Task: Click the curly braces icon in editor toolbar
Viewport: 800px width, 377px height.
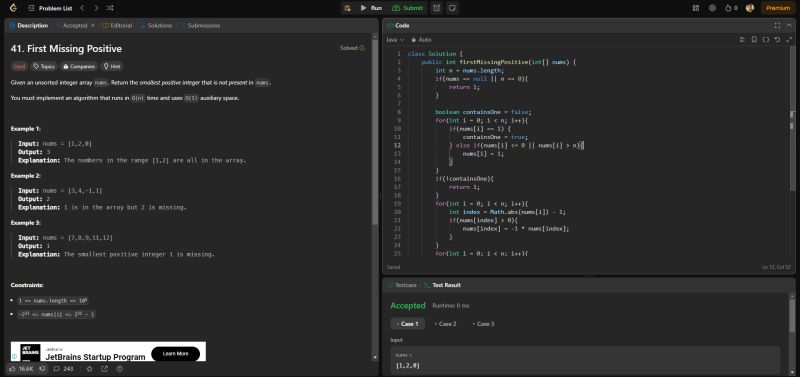Action: coord(766,39)
